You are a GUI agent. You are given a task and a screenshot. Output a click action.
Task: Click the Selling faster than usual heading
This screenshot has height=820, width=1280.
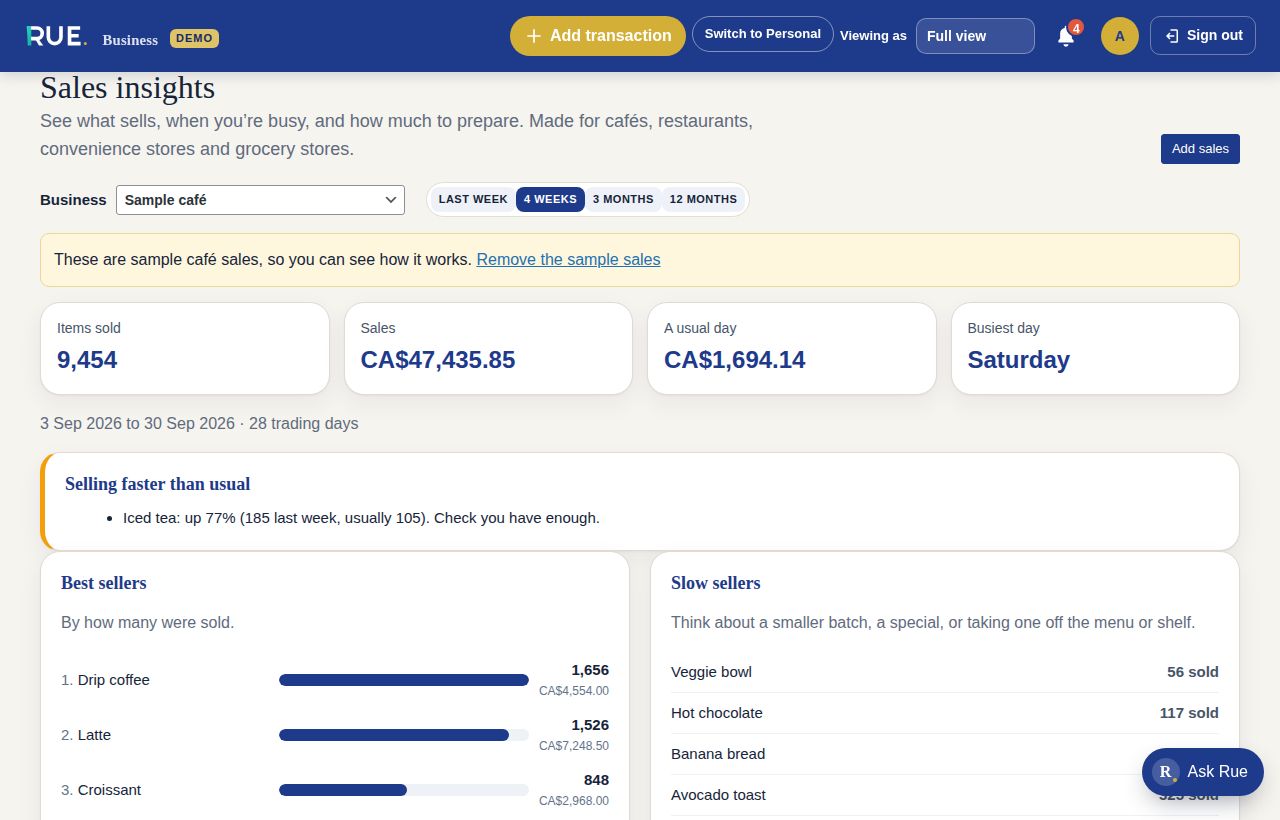[158, 484]
